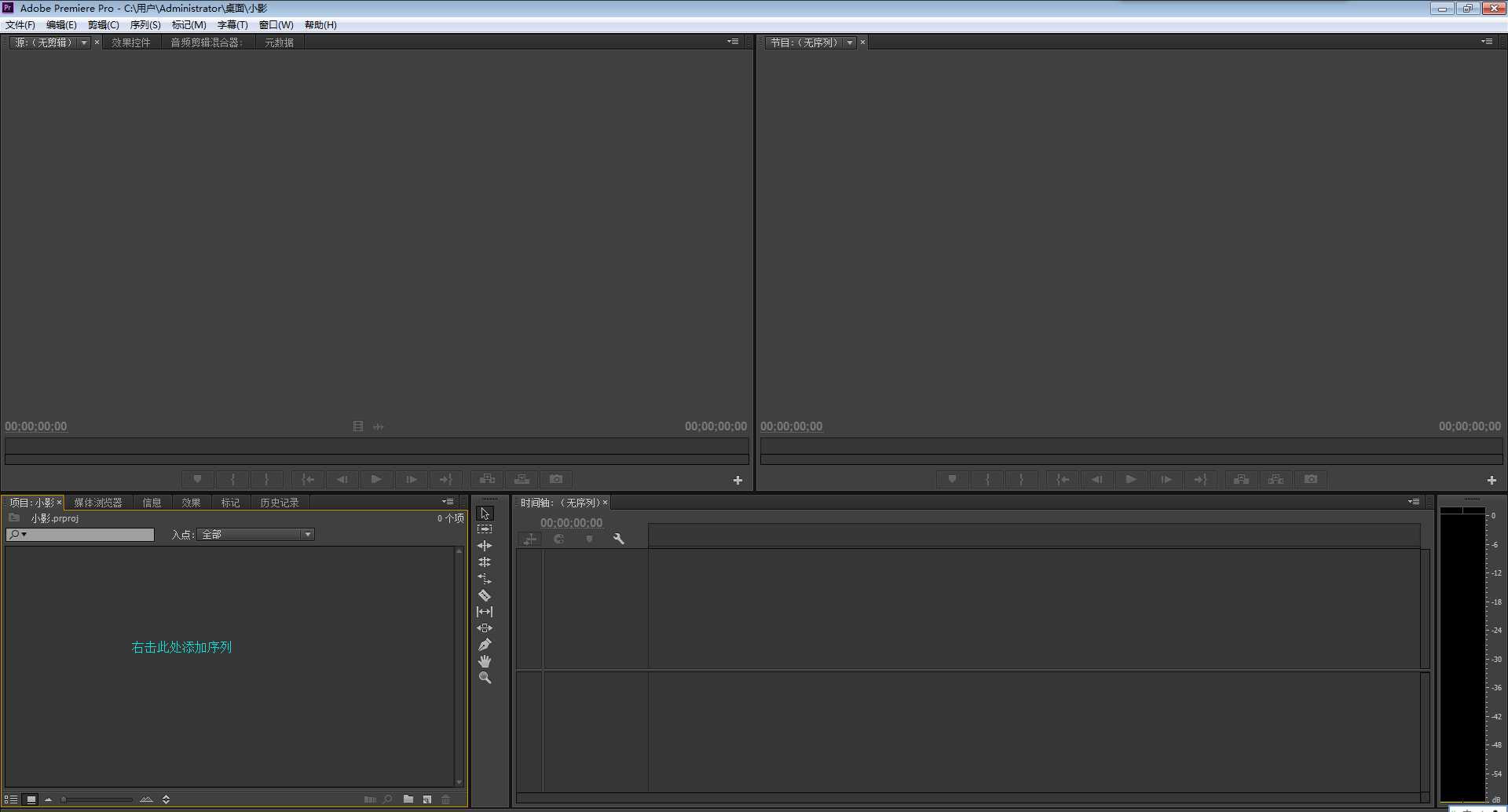The height and width of the screenshot is (812, 1508).
Task: Select the Razor tool in the tools panel
Action: click(485, 595)
